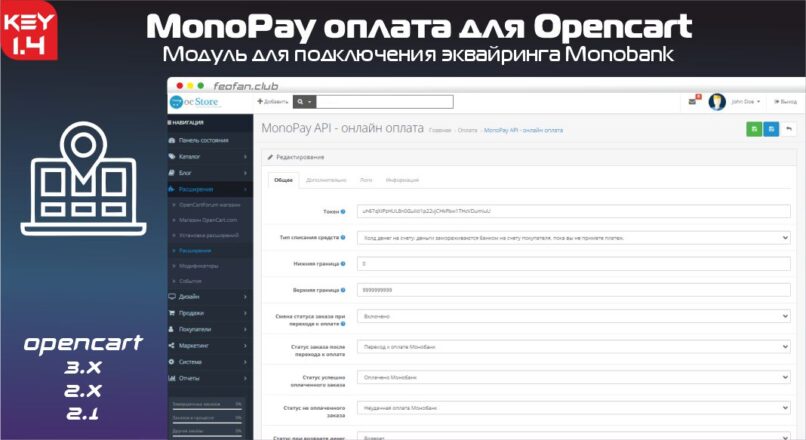Click the Блог sidebar icon
Screen dimensions: 806x440
[172, 173]
